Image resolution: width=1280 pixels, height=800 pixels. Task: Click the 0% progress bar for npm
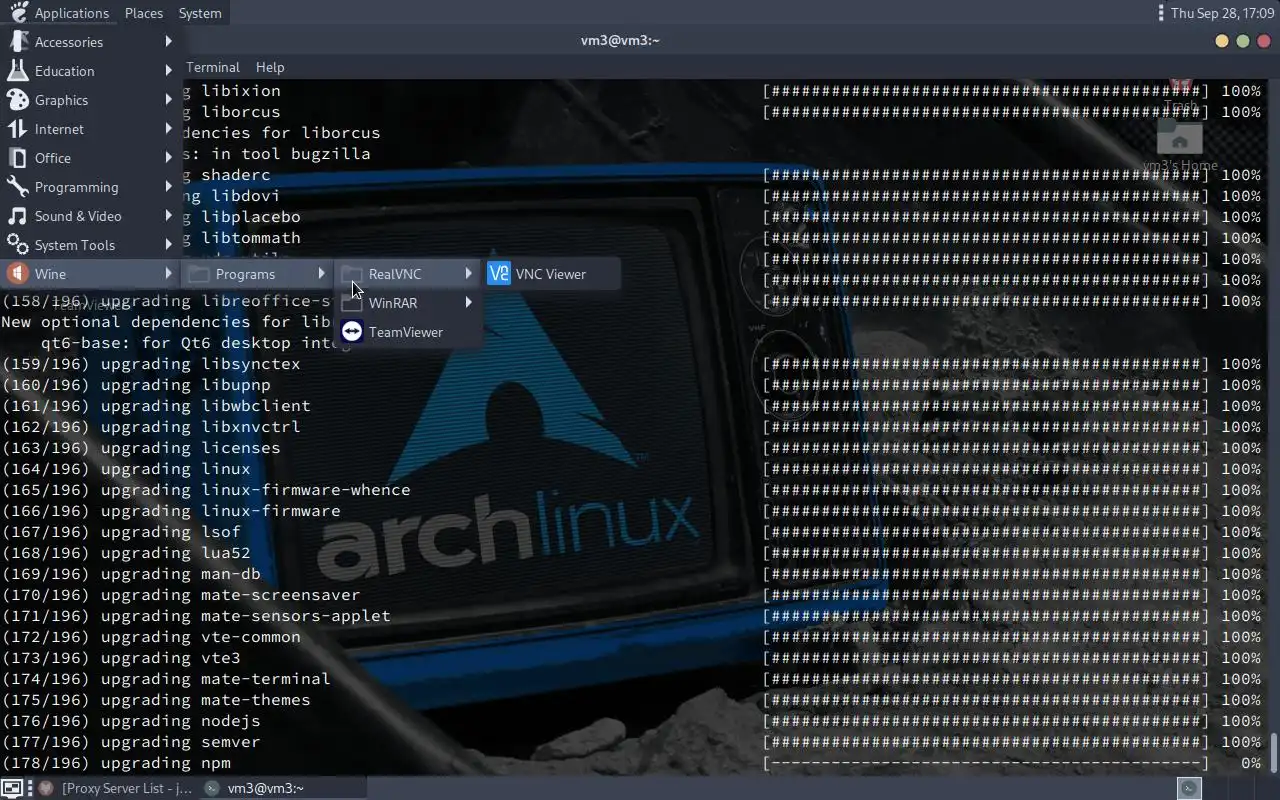point(985,763)
